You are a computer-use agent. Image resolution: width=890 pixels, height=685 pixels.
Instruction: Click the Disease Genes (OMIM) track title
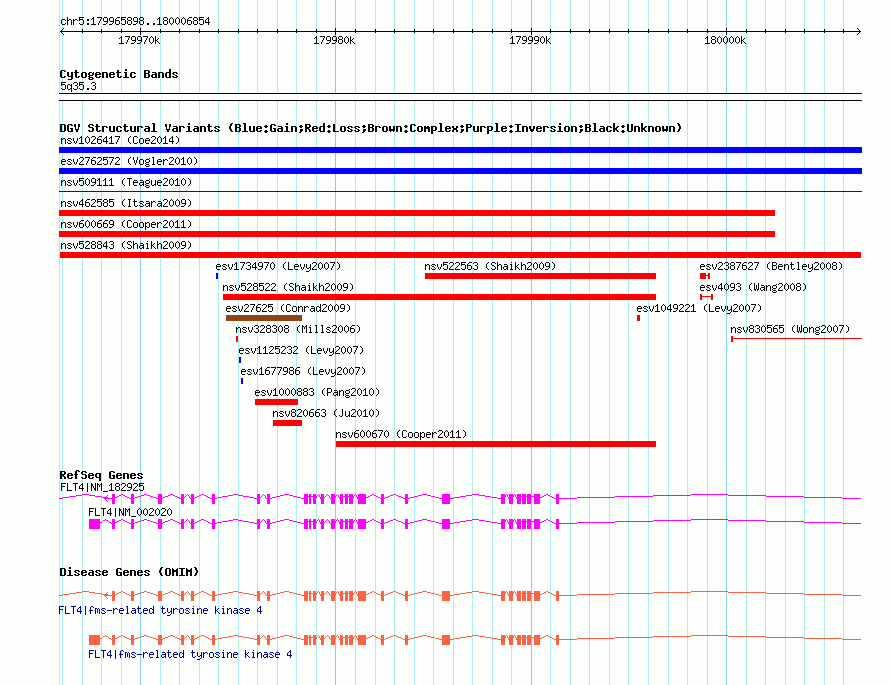click(x=129, y=572)
